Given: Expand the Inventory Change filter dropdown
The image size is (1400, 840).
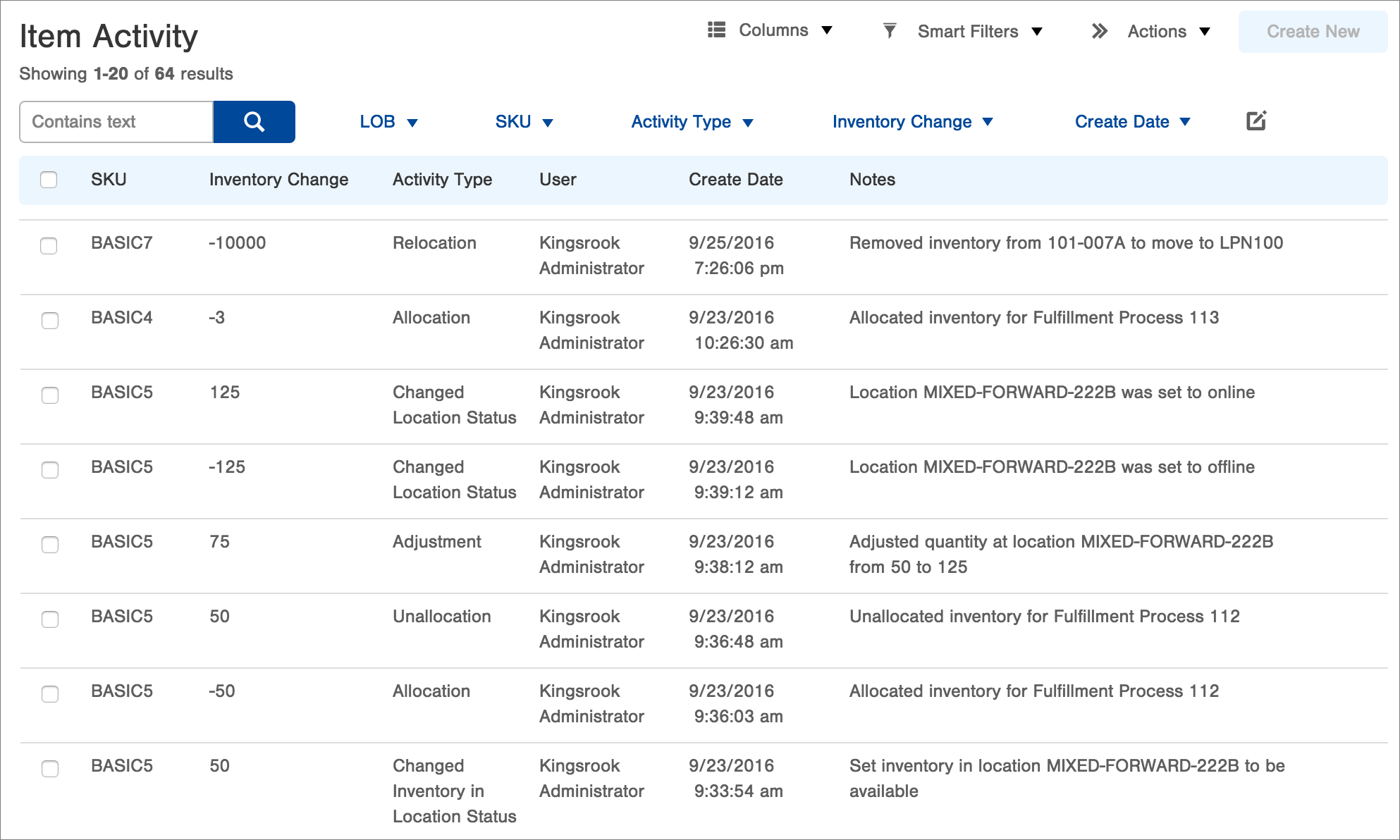Looking at the screenshot, I should [912, 122].
